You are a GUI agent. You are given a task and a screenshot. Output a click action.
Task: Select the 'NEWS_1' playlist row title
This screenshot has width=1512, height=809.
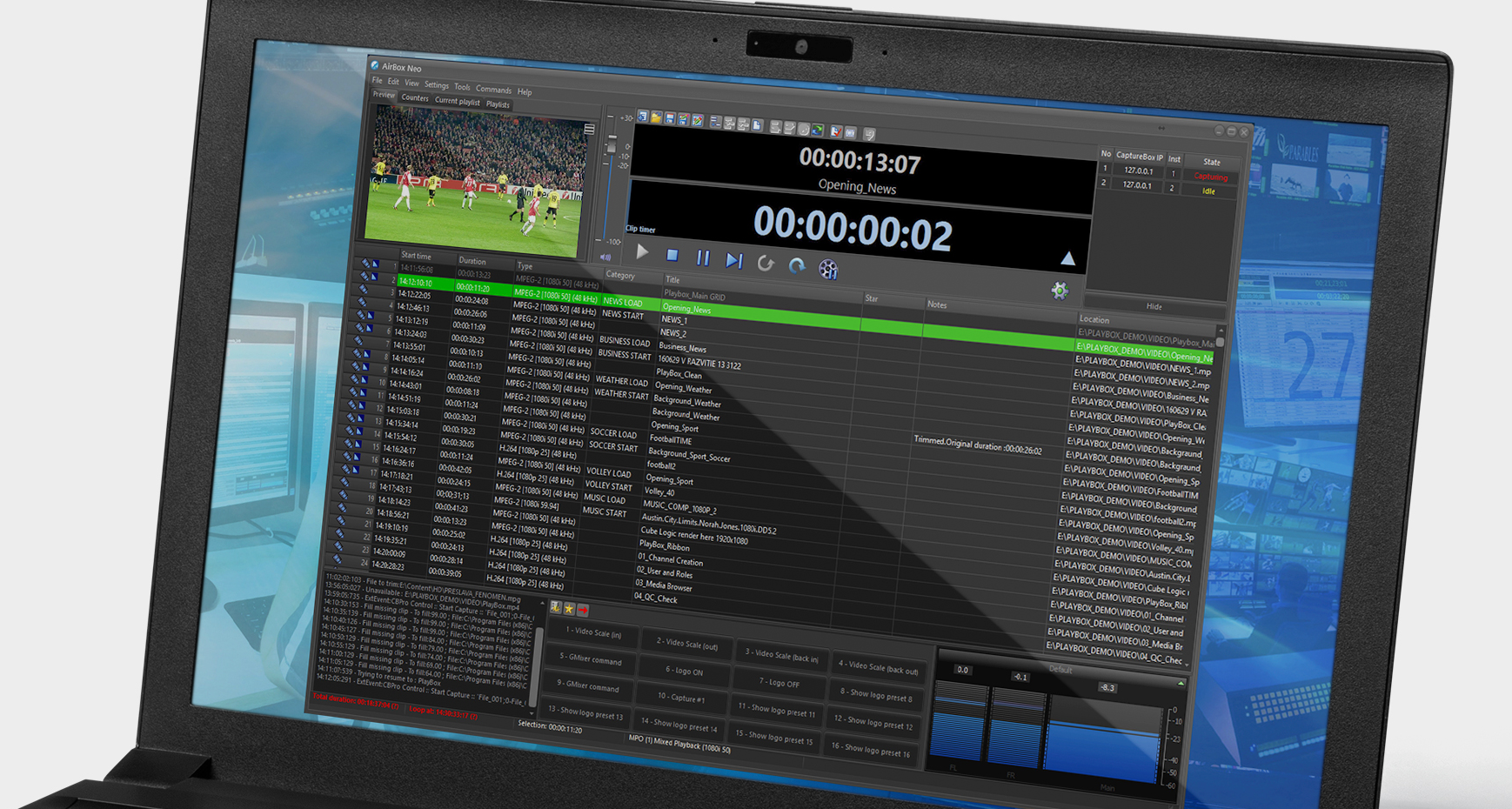pyautogui.click(x=673, y=320)
